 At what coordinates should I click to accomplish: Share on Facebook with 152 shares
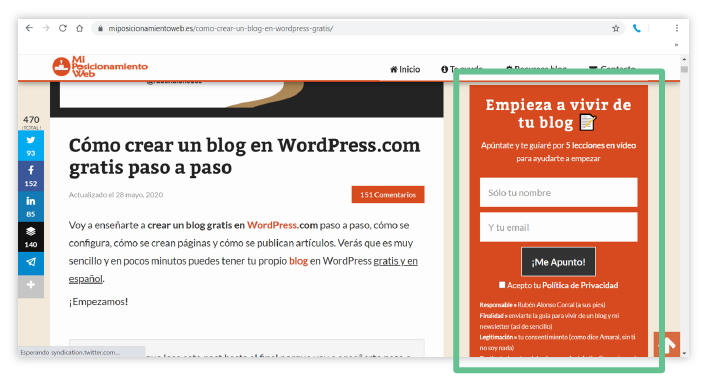pos(31,176)
